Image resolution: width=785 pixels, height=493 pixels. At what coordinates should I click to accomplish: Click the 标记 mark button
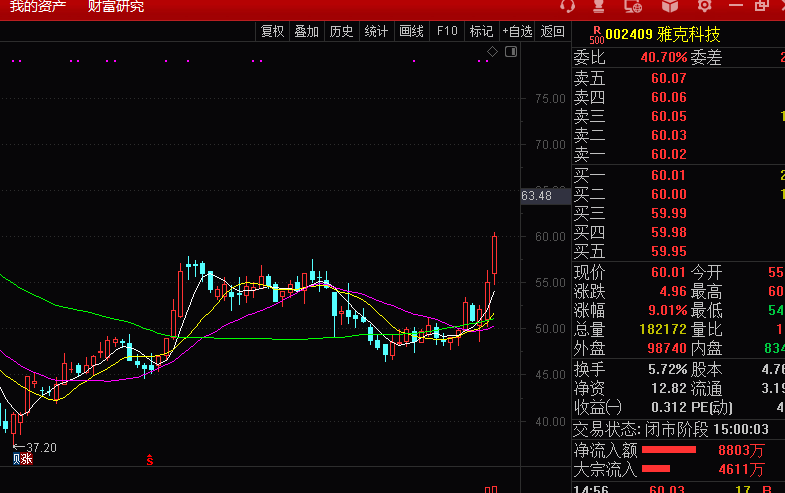click(482, 32)
